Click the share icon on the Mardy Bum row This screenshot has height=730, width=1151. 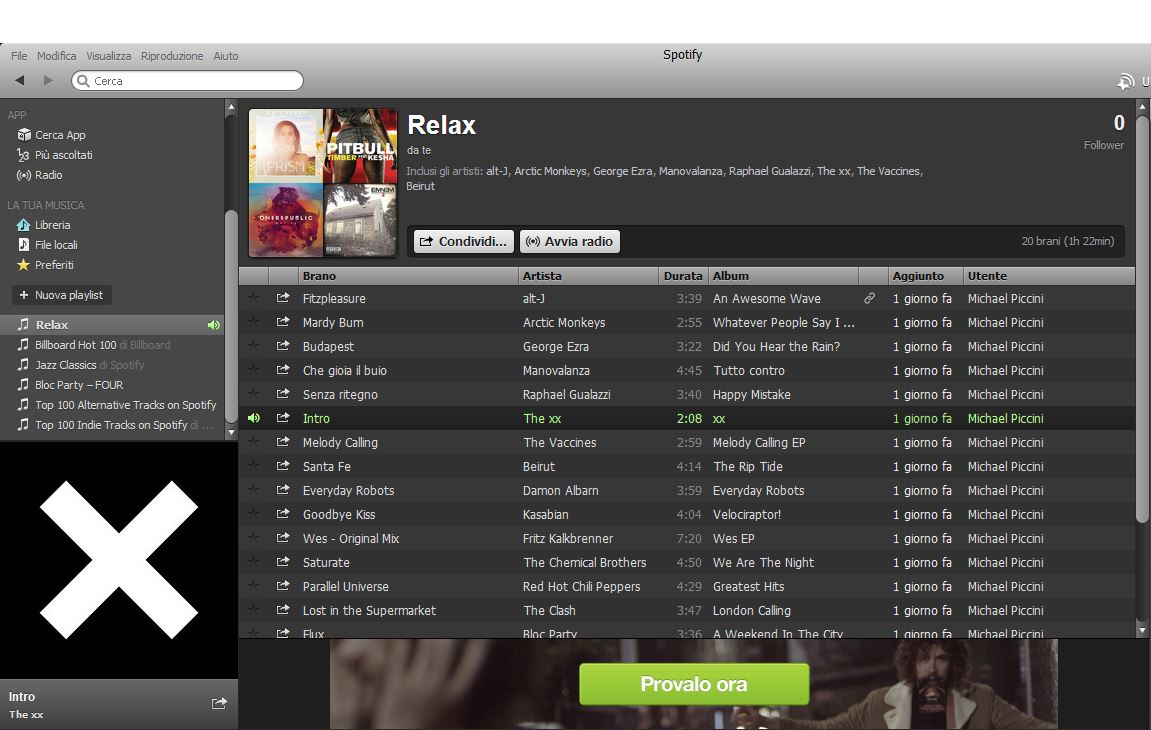tap(283, 322)
